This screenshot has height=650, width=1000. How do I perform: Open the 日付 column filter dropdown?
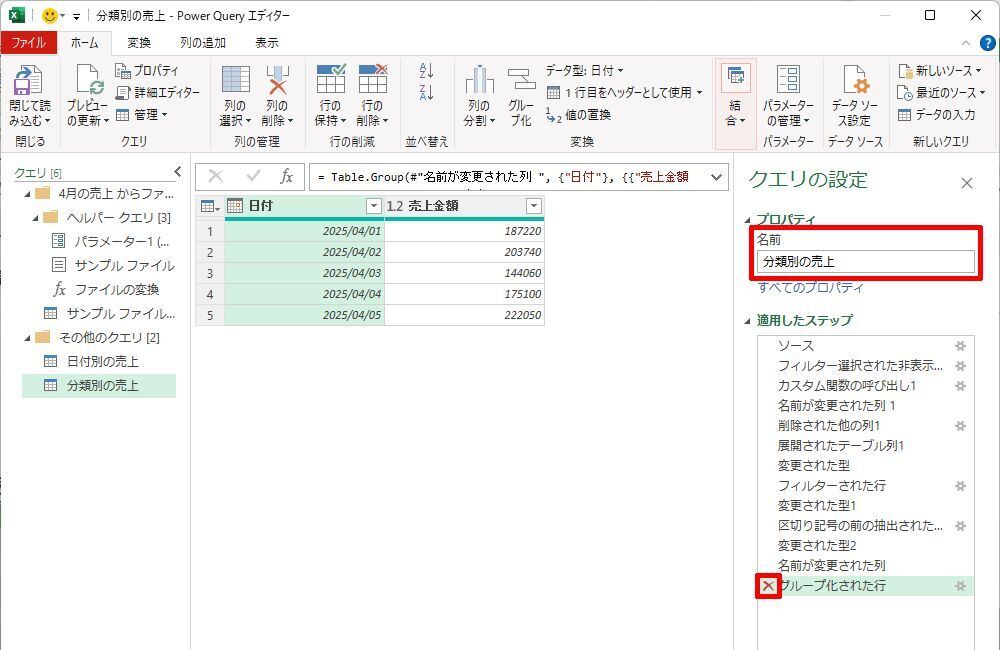coord(374,206)
